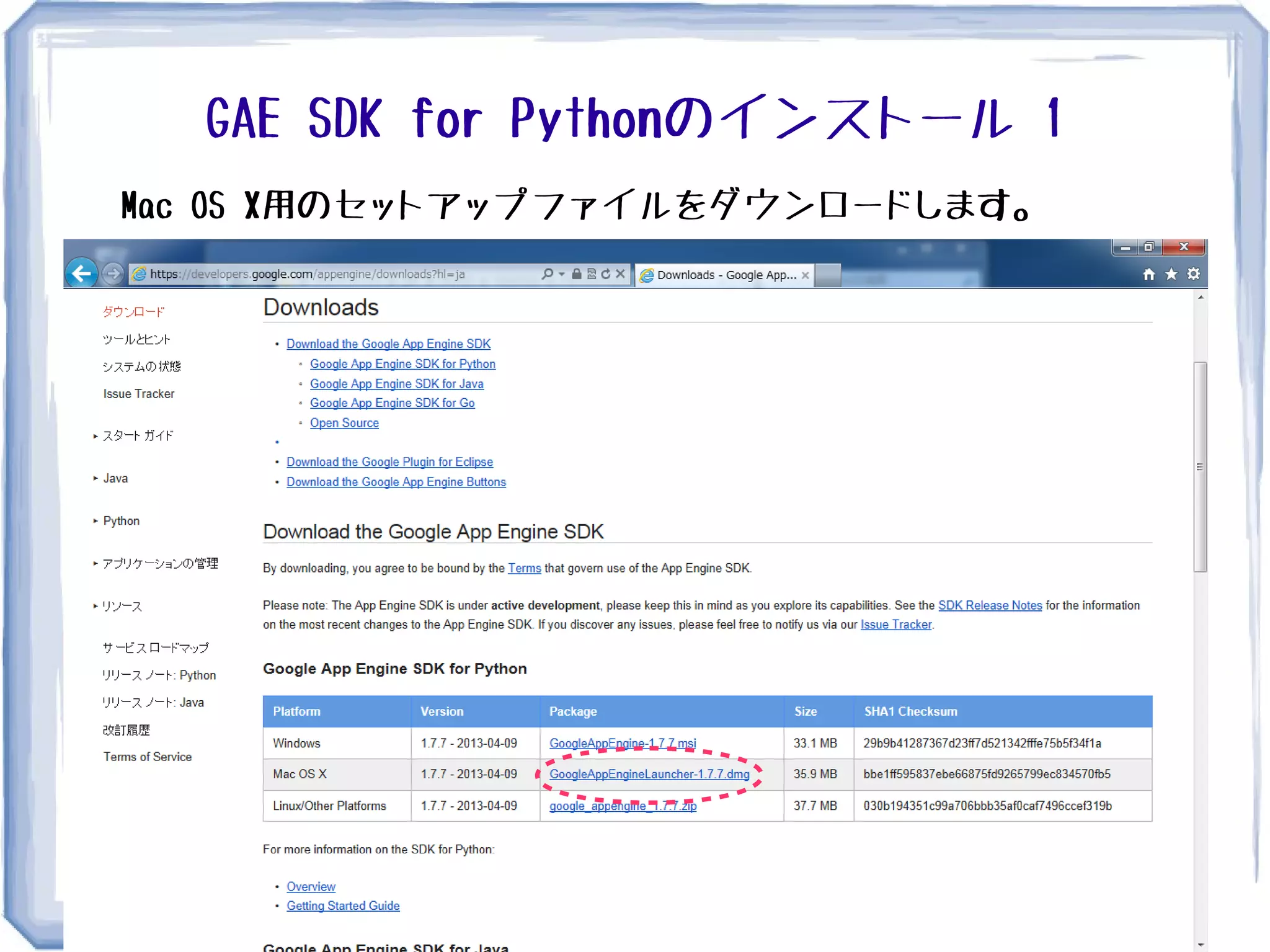Open the address bar dropdown arrow
This screenshot has height=952, width=1270.
tap(561, 274)
